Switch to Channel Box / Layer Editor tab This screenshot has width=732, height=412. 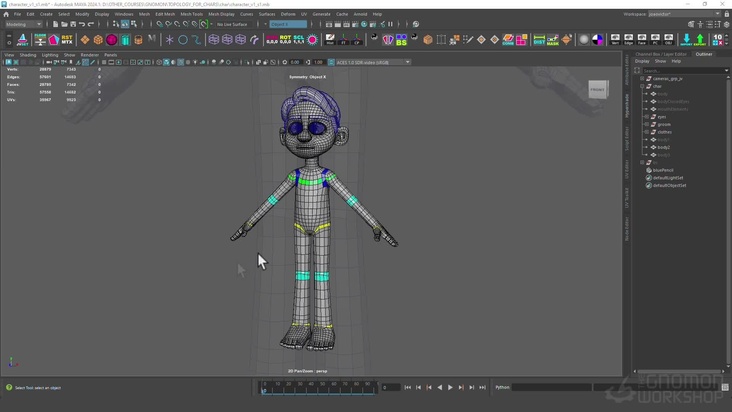[x=661, y=54]
